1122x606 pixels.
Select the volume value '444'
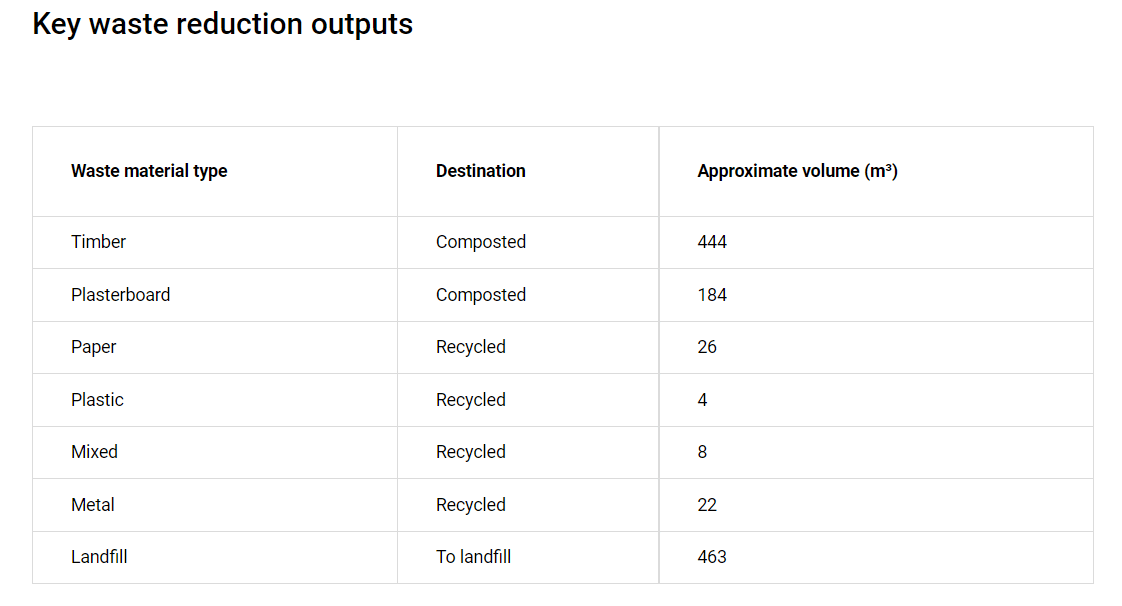(x=712, y=242)
